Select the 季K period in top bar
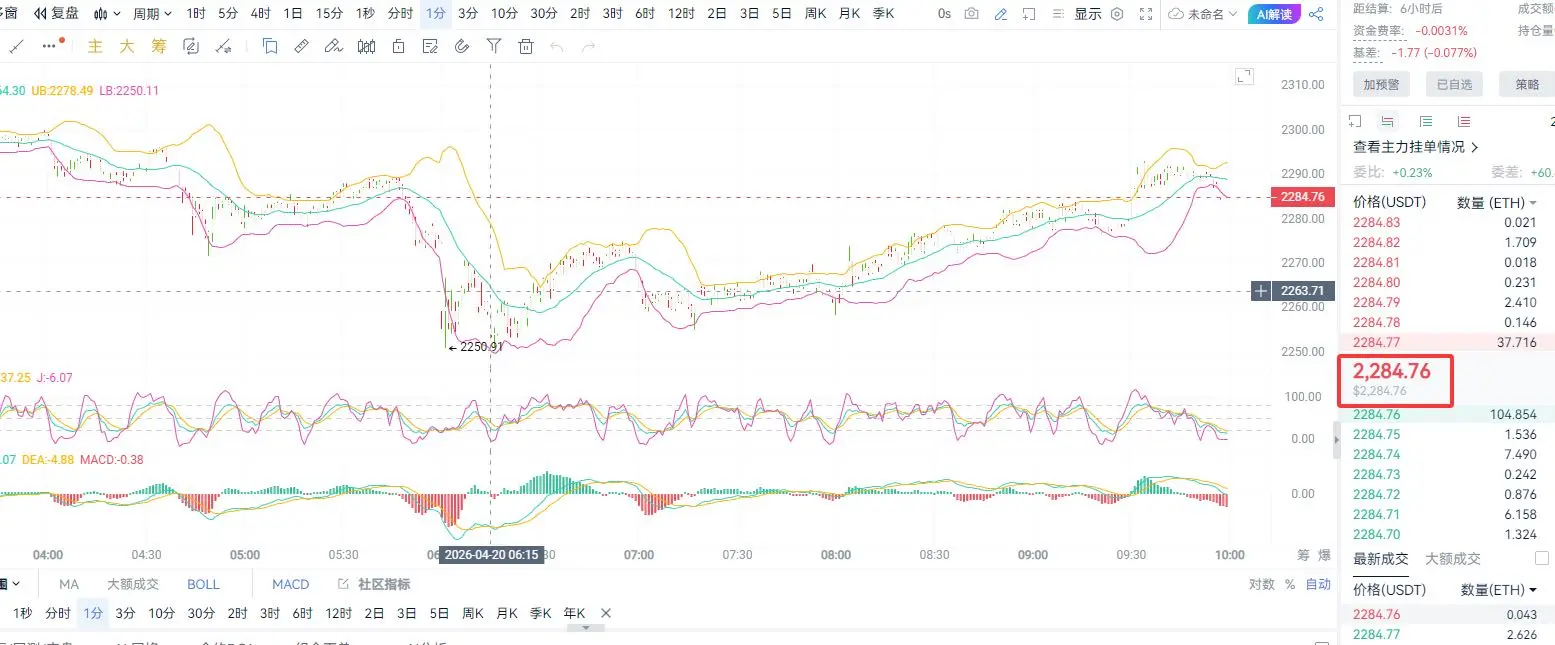The image size is (1555, 645). pyautogui.click(x=883, y=14)
